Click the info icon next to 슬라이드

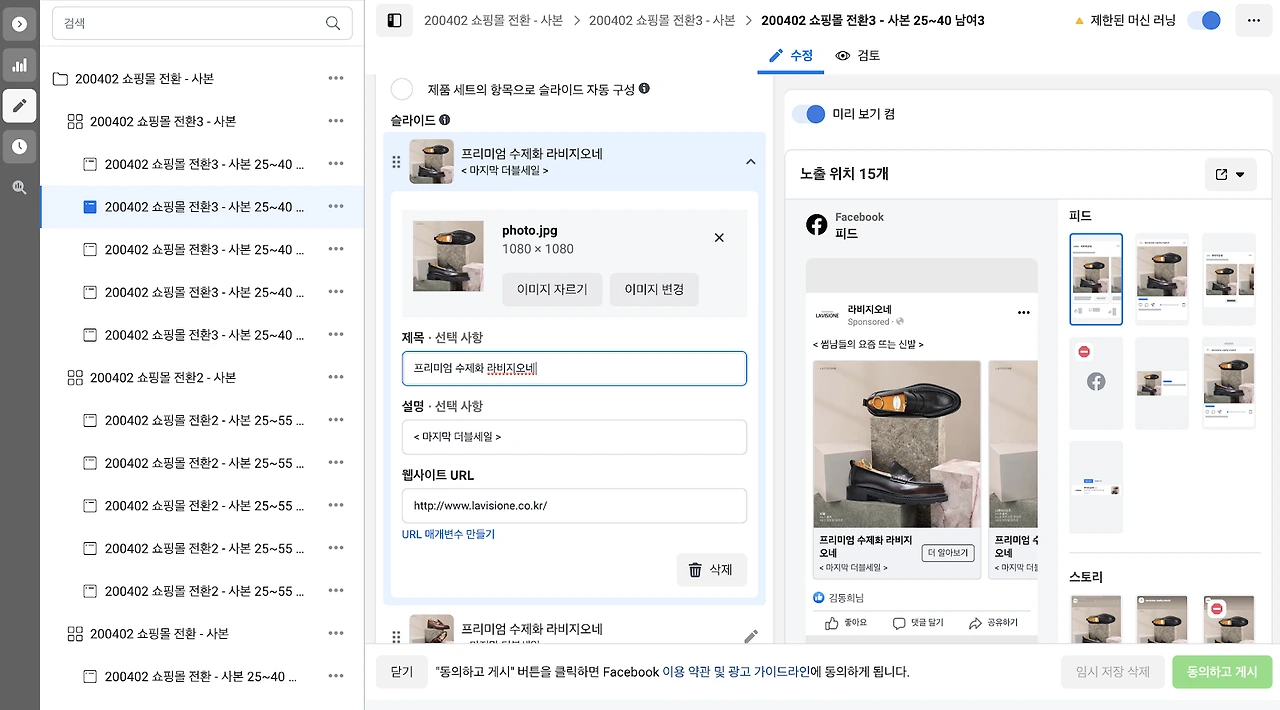(x=444, y=120)
